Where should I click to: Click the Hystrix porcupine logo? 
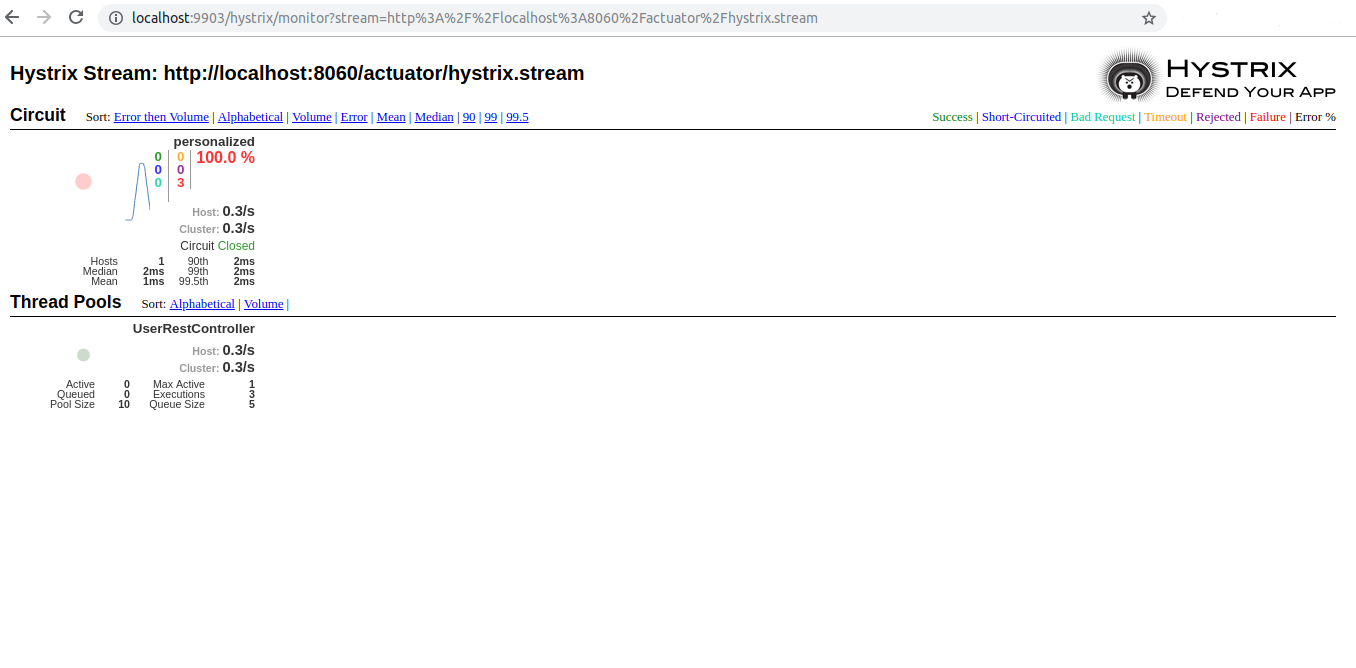pyautogui.click(x=1130, y=77)
